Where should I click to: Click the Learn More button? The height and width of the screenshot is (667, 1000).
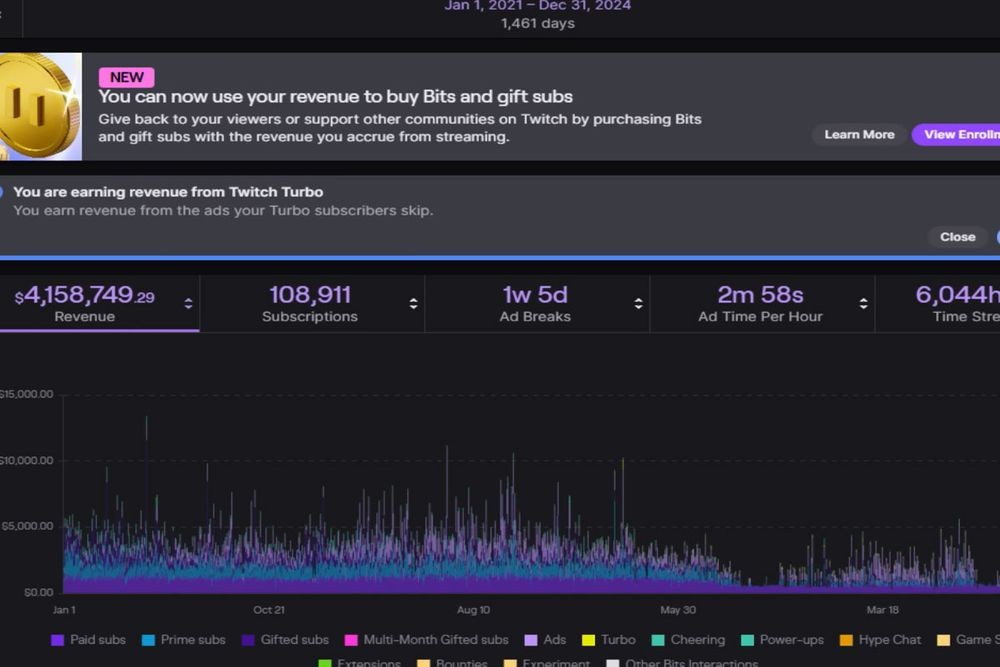pyautogui.click(x=859, y=135)
